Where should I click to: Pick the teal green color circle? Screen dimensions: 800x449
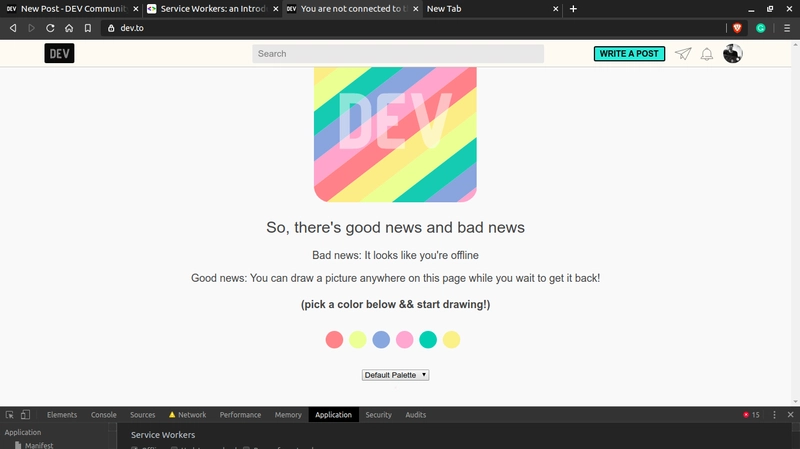pyautogui.click(x=428, y=339)
